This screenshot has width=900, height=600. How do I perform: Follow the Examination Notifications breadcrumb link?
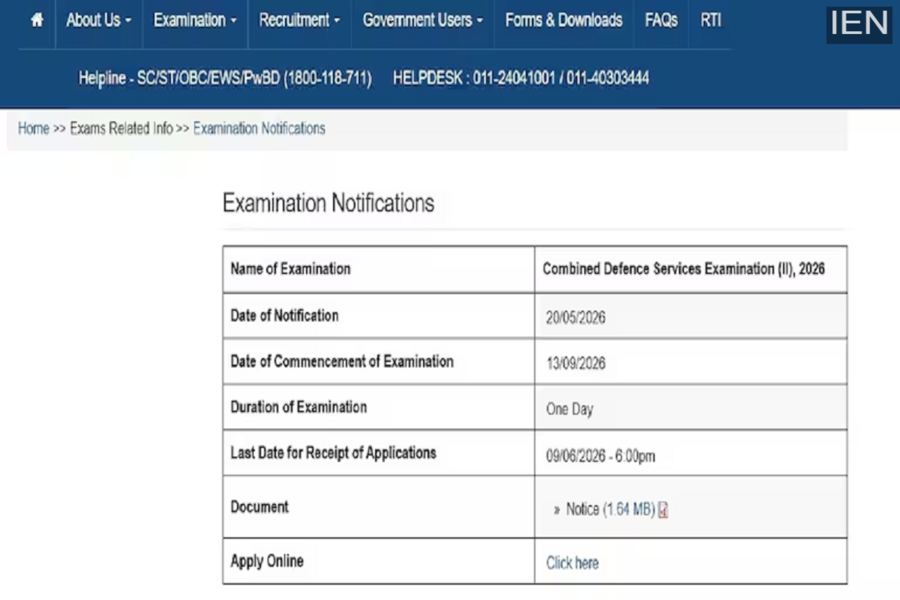(x=259, y=129)
